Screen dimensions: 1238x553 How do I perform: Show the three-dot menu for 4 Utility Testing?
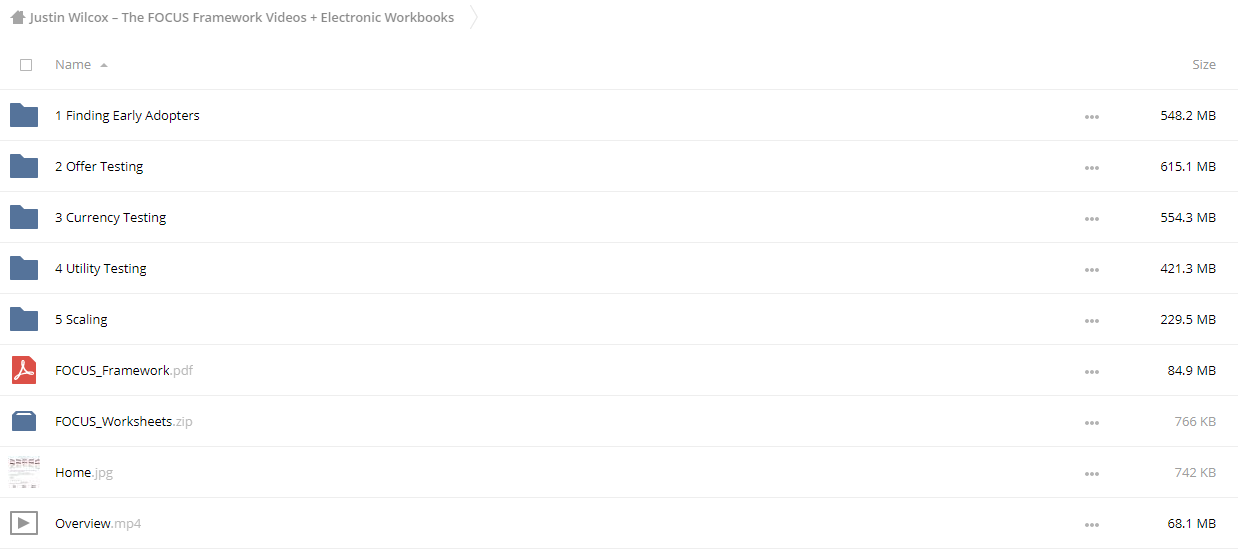click(x=1092, y=269)
